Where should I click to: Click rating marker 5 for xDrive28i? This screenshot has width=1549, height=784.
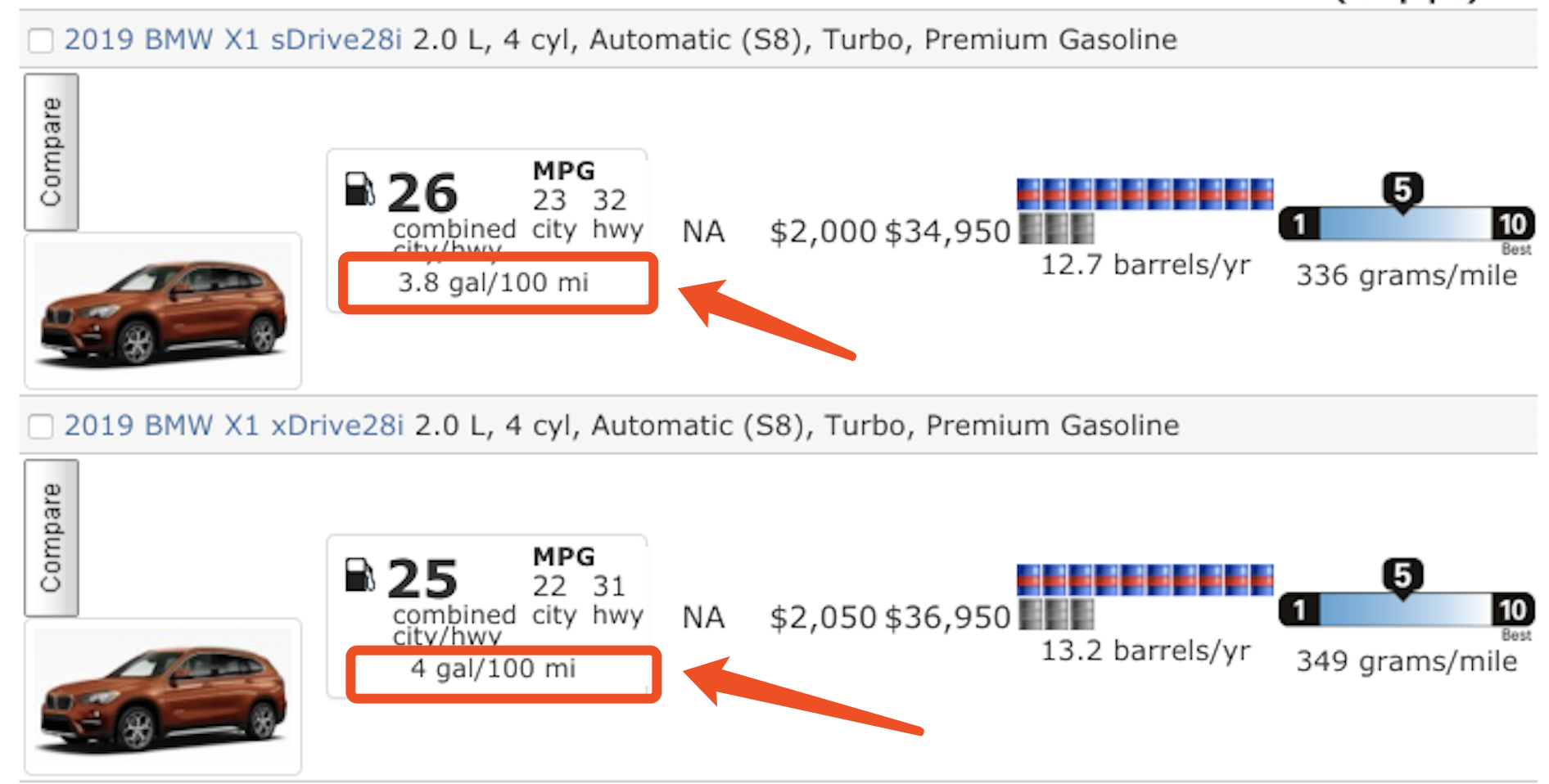tap(1402, 576)
